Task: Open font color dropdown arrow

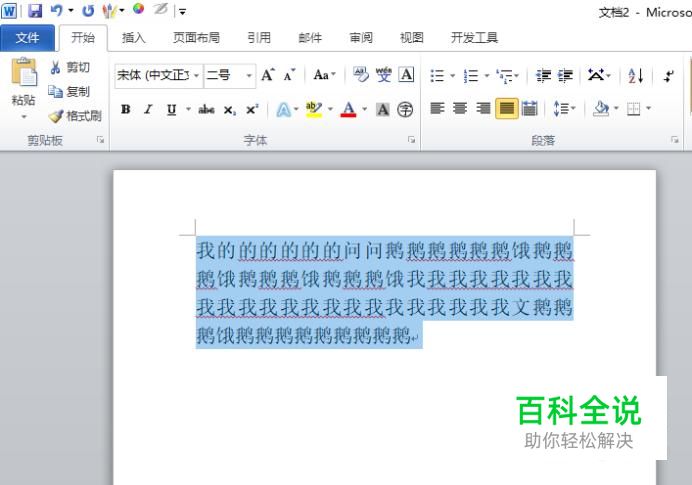Action: coord(365,109)
